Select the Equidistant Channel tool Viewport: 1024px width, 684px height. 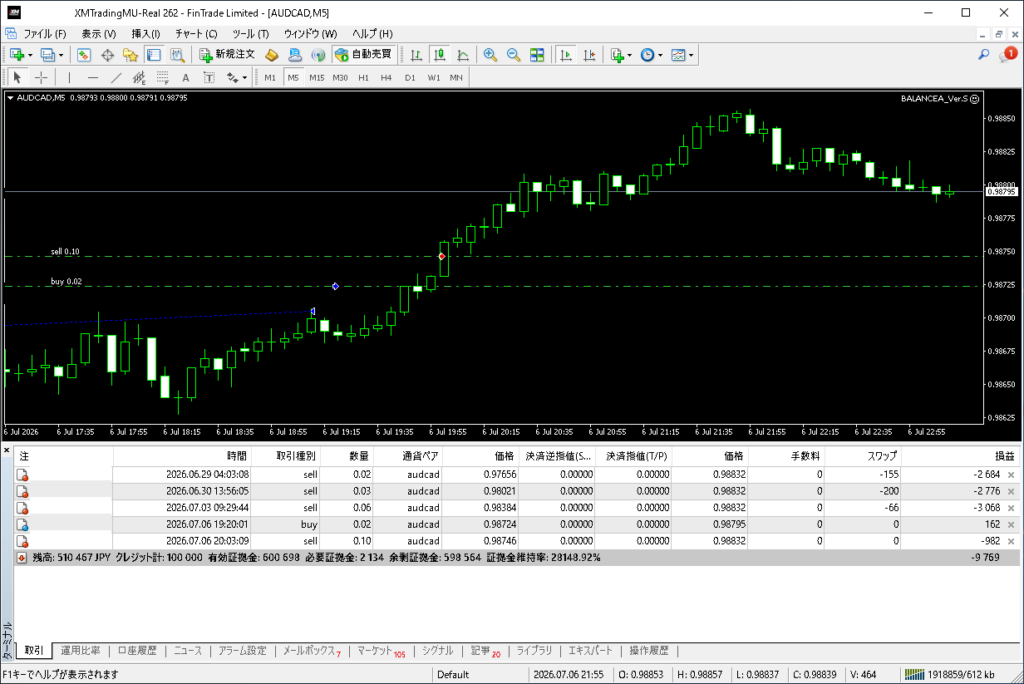coord(139,78)
